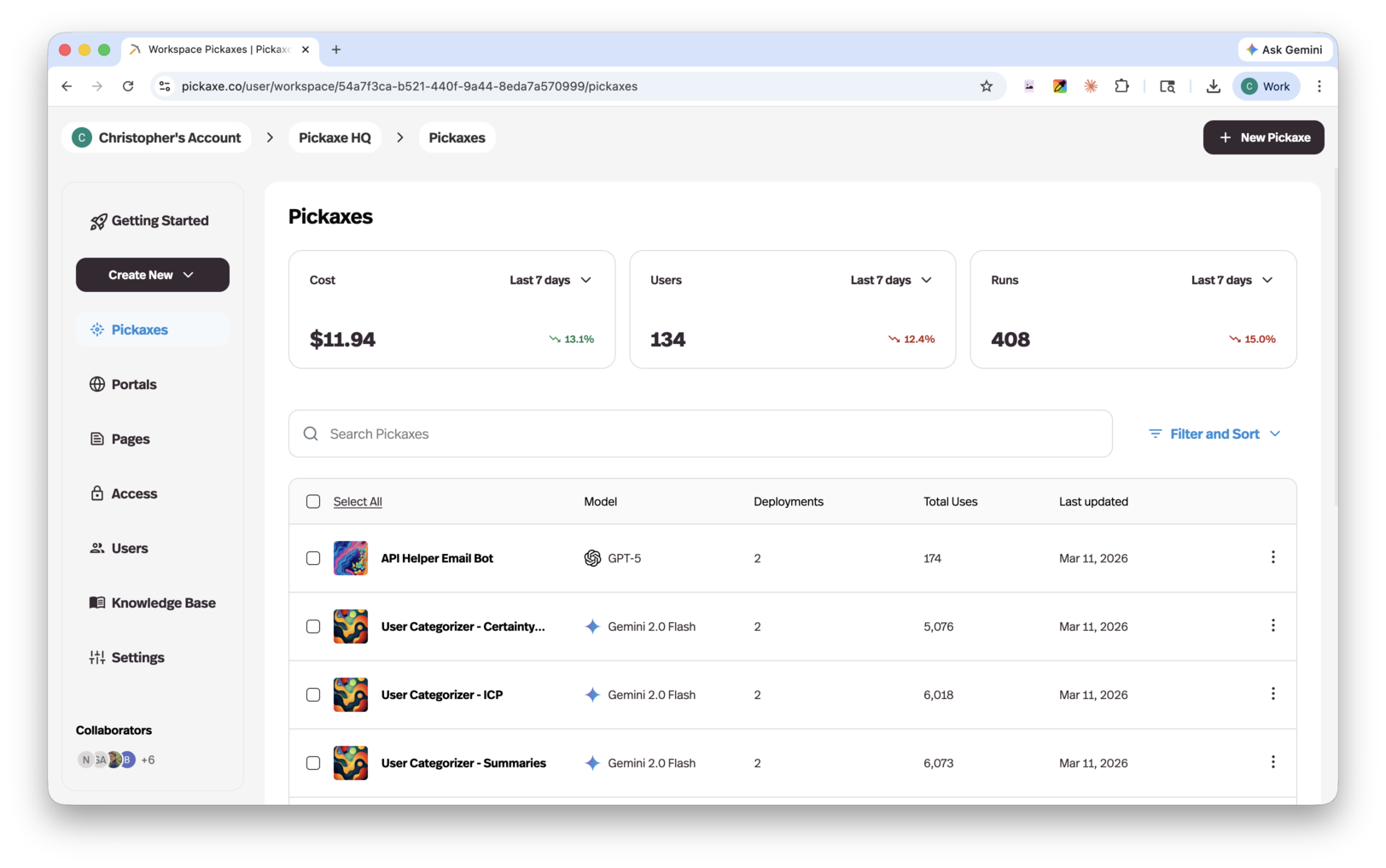Check the Select All checkbox
The height and width of the screenshot is (868, 1386).
pos(312,501)
